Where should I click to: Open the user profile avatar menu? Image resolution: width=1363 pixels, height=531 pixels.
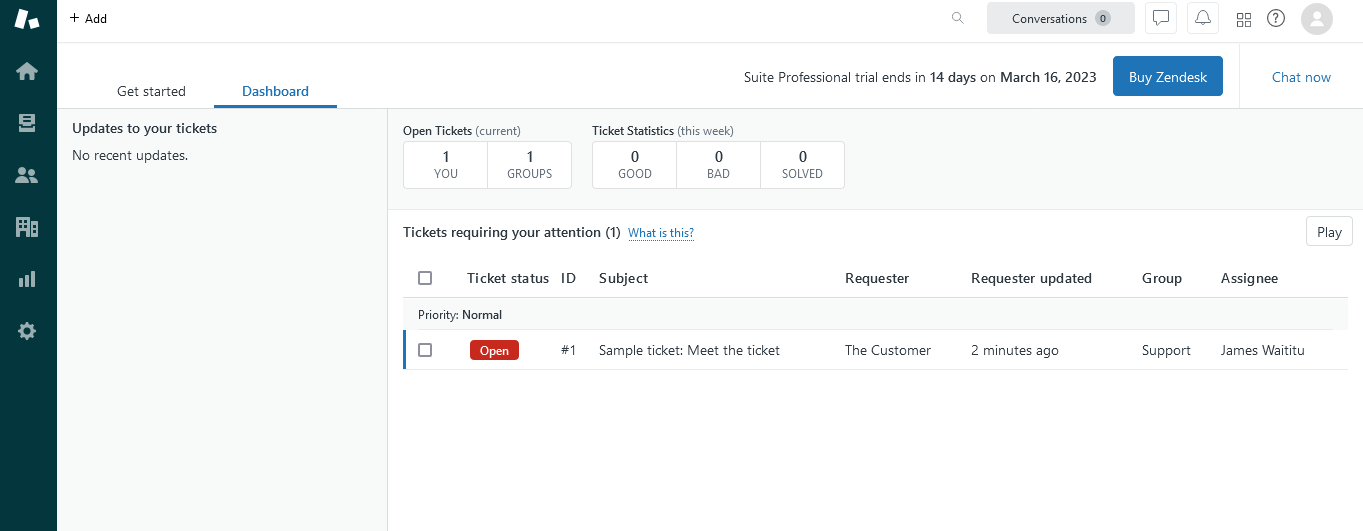coord(1317,18)
